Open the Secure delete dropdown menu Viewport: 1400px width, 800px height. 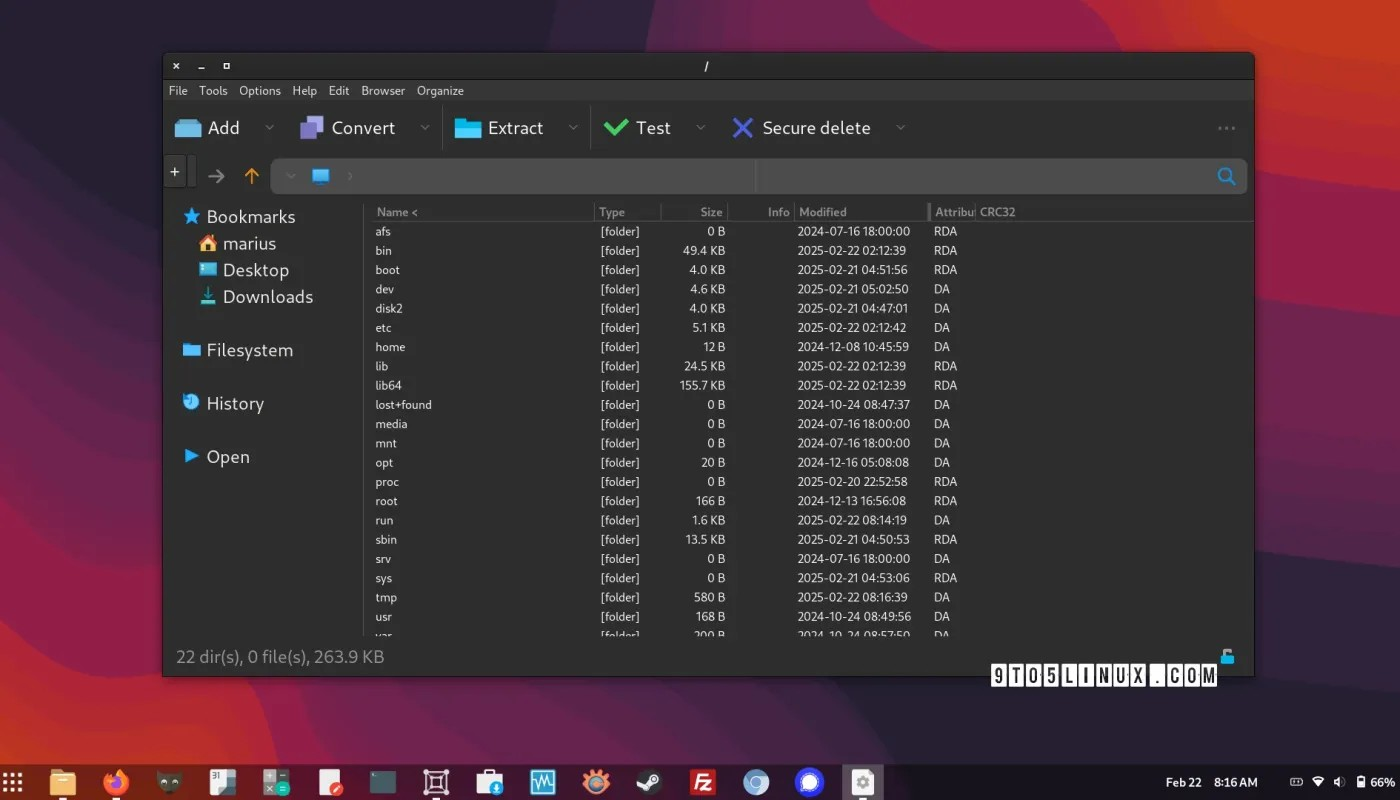click(x=900, y=127)
